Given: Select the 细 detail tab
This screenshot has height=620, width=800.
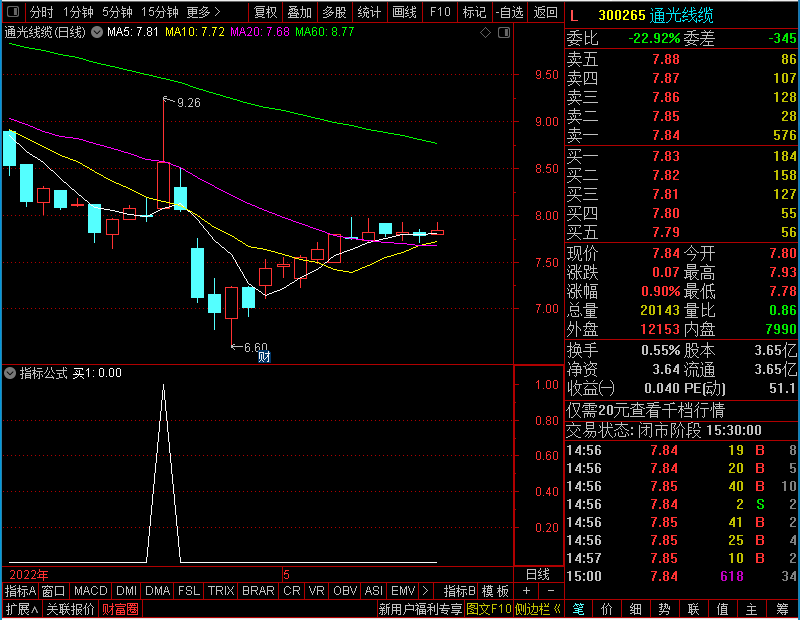Looking at the screenshot, I should point(636,609).
